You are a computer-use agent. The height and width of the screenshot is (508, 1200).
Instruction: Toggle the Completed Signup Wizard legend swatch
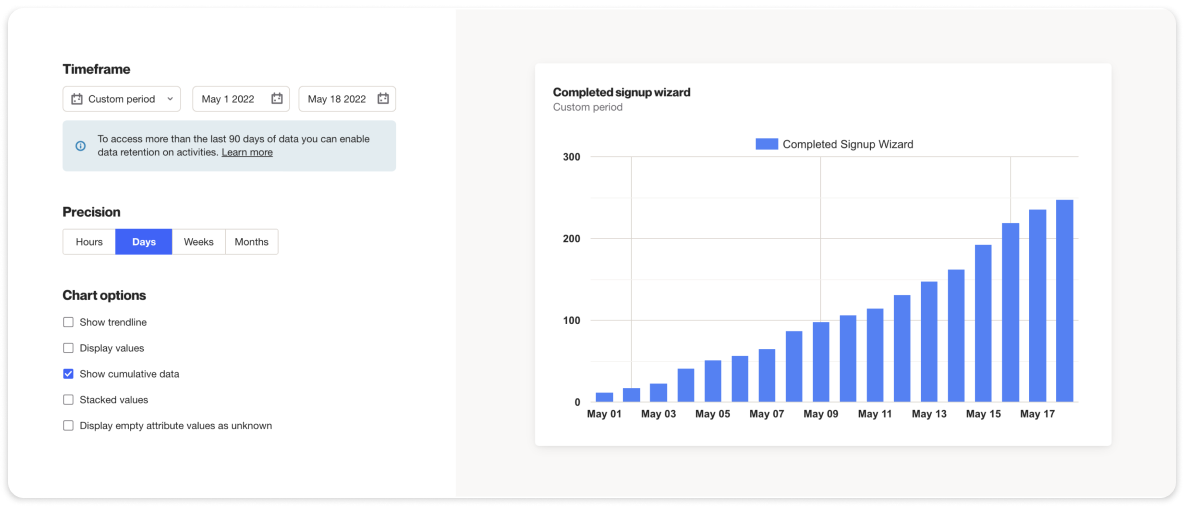[x=766, y=144]
